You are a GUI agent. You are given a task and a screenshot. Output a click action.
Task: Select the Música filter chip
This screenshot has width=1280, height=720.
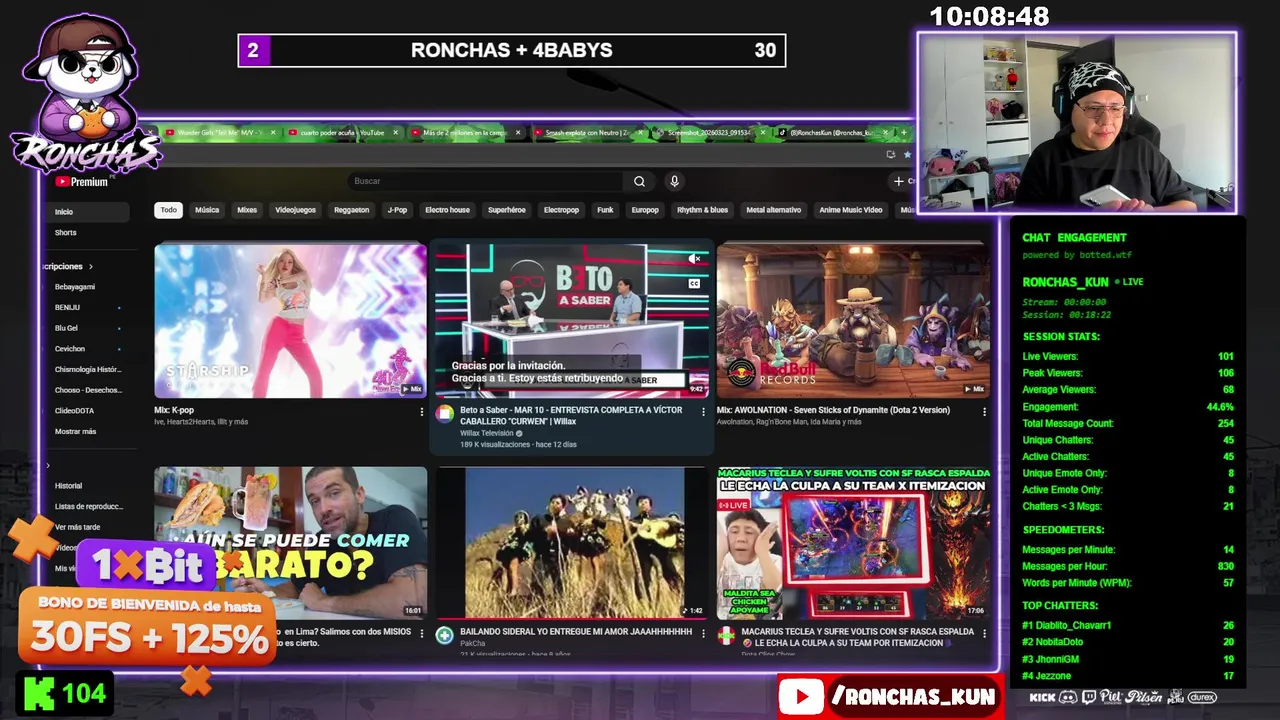tap(207, 210)
